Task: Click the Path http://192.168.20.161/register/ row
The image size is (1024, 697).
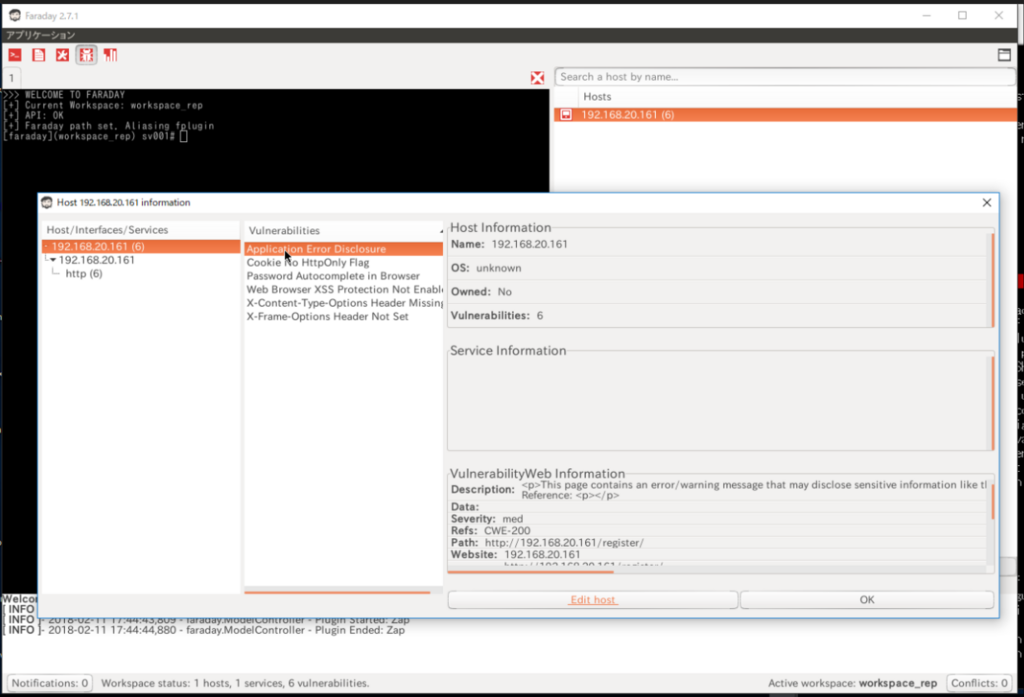Action: coord(718,543)
